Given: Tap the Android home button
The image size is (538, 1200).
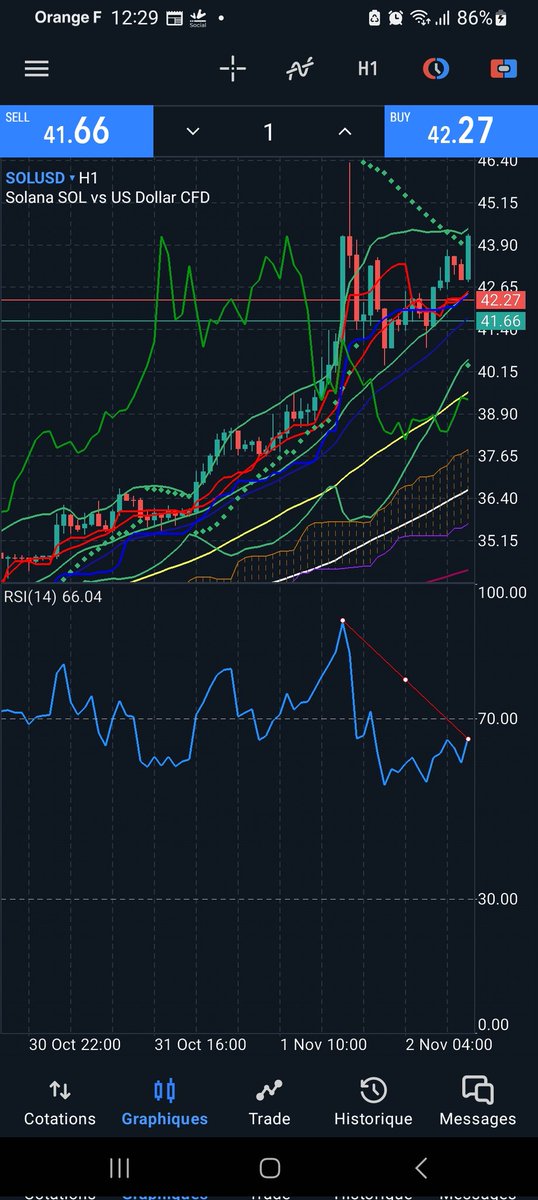Looking at the screenshot, I should pos(269,1167).
